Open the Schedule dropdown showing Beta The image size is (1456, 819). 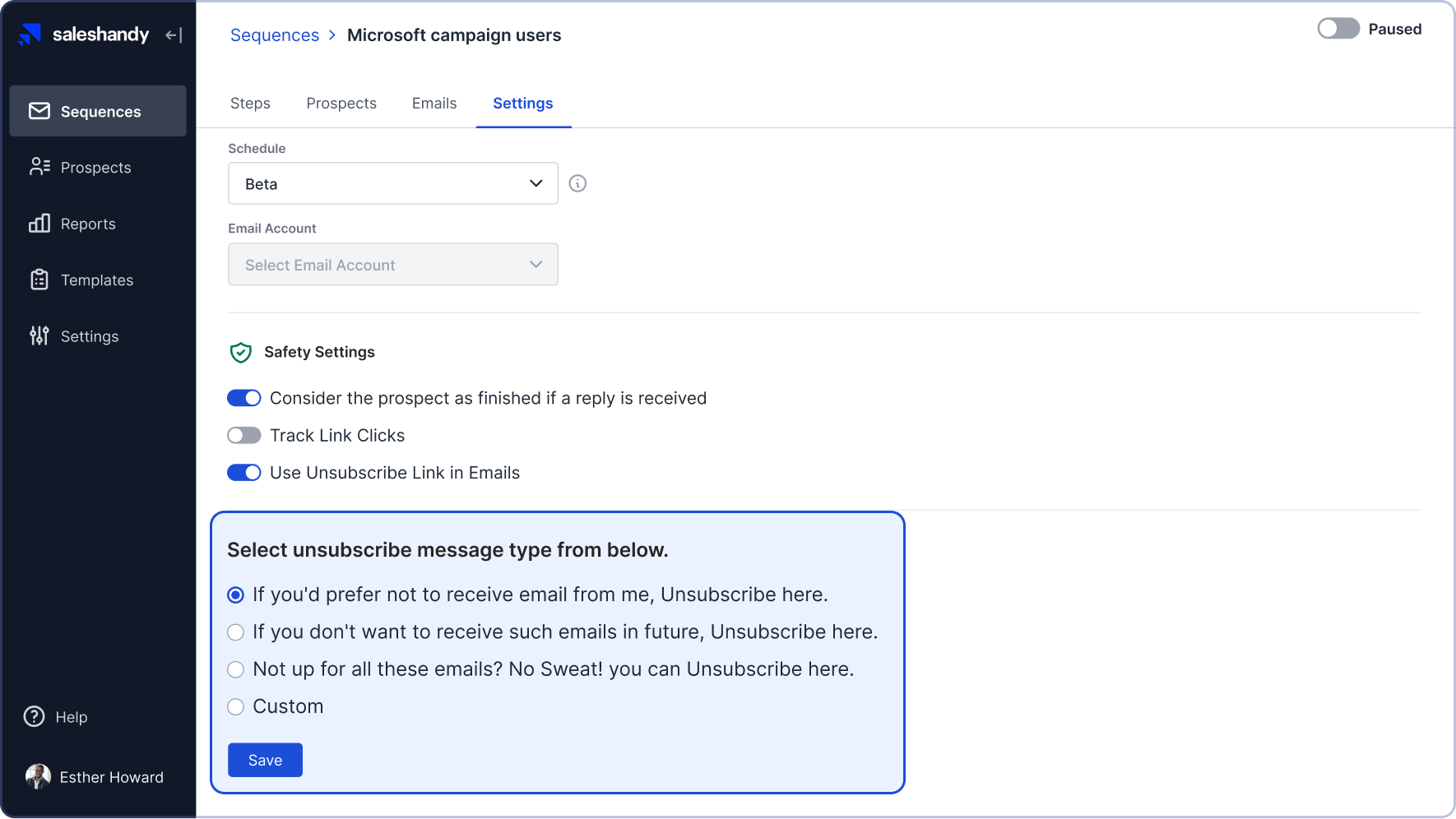pos(392,183)
